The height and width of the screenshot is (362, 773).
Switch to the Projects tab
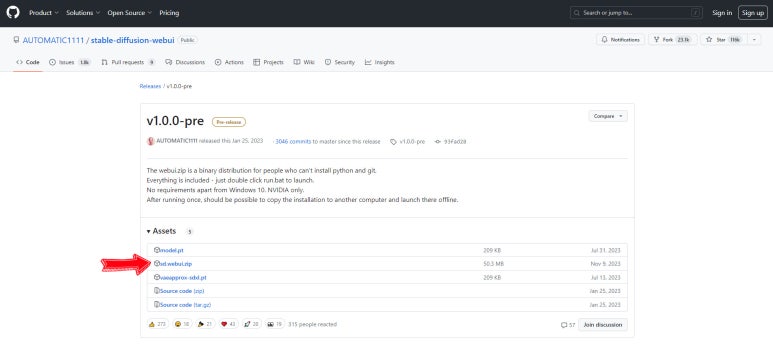pos(268,62)
